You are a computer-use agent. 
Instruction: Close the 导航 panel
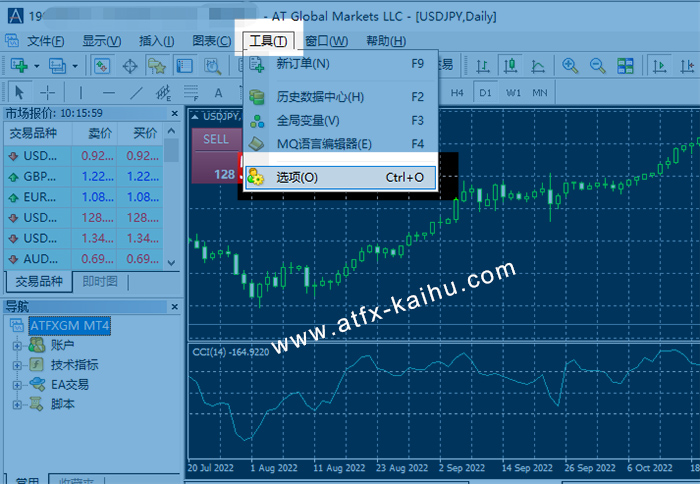click(175, 307)
